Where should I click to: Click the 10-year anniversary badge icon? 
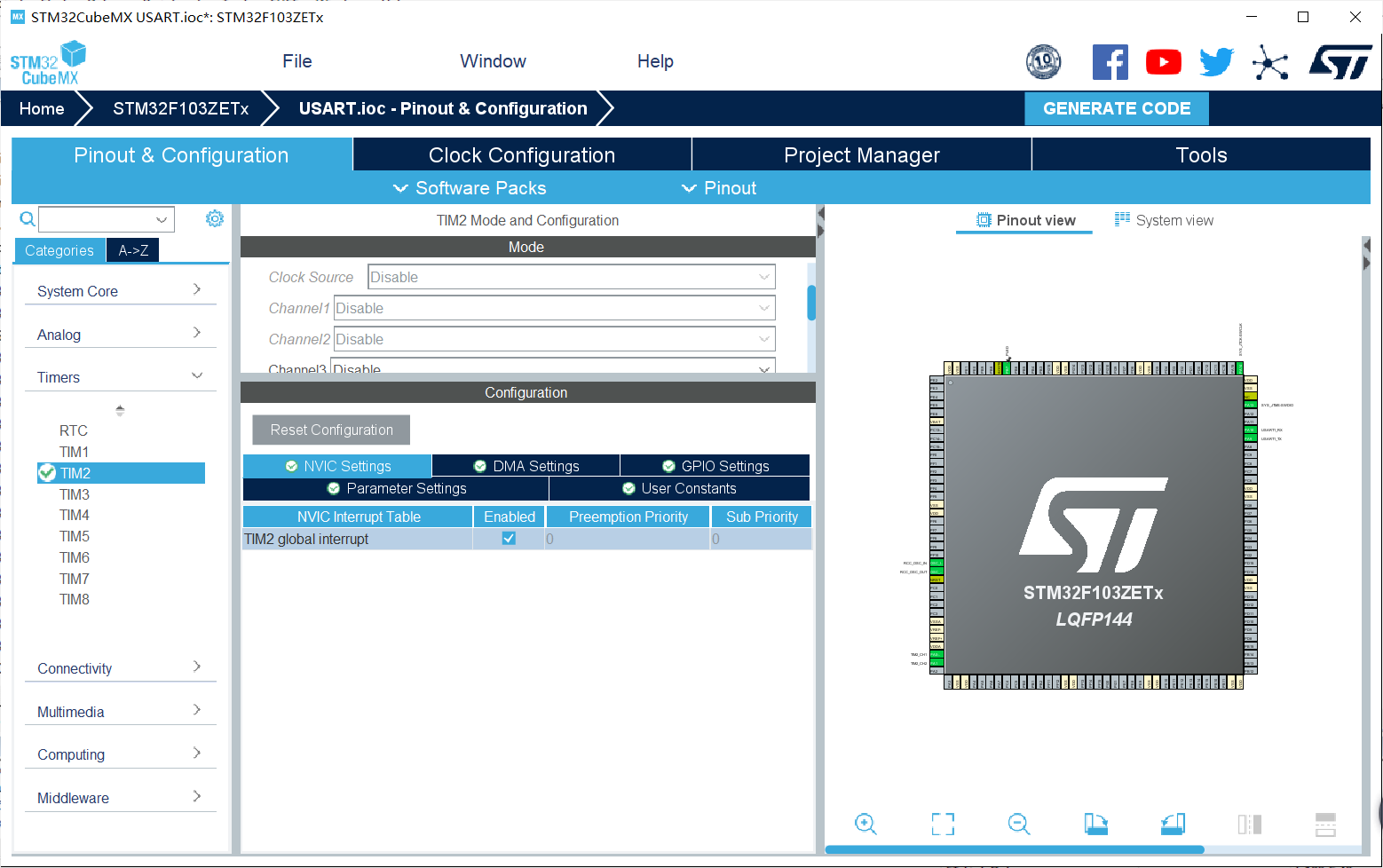(x=1043, y=61)
